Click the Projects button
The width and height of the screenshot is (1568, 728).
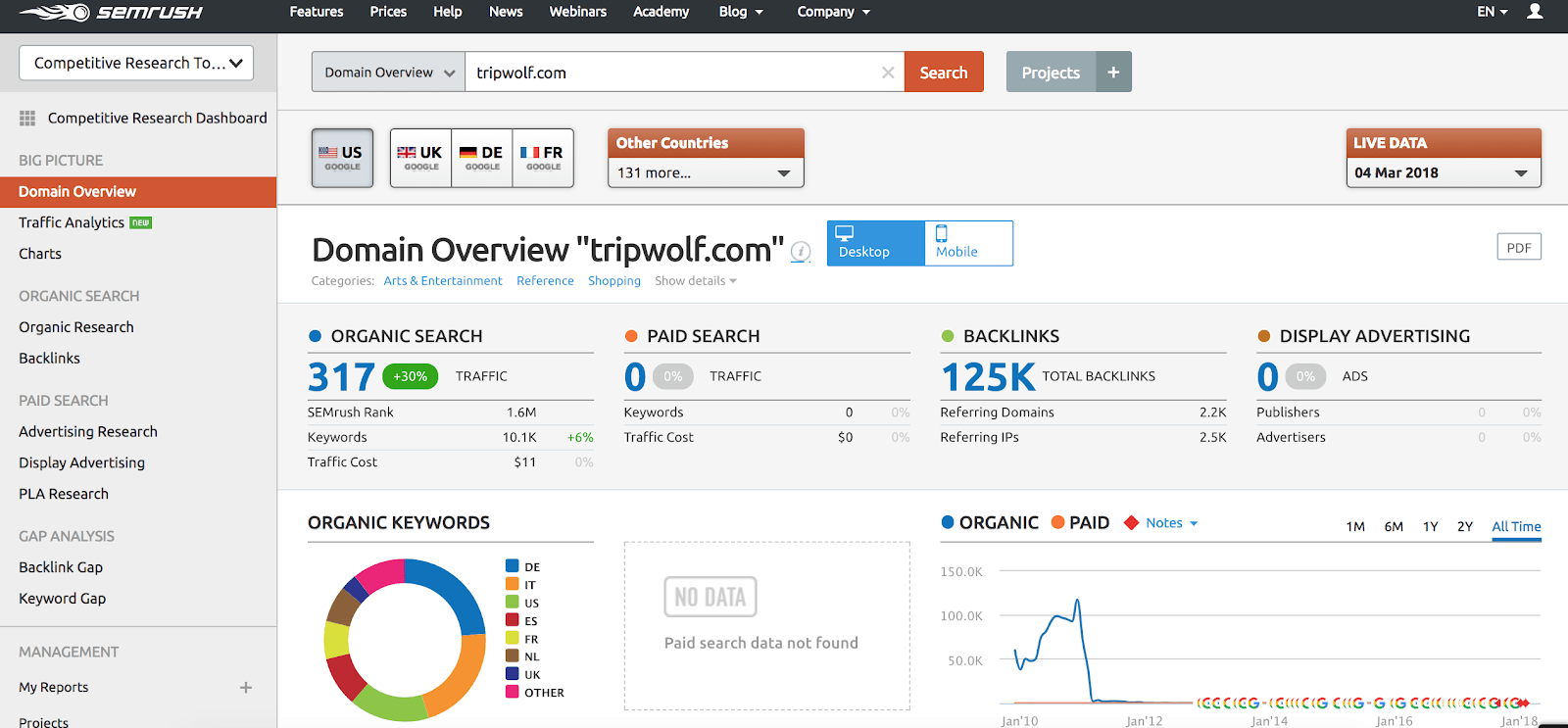click(x=1051, y=73)
